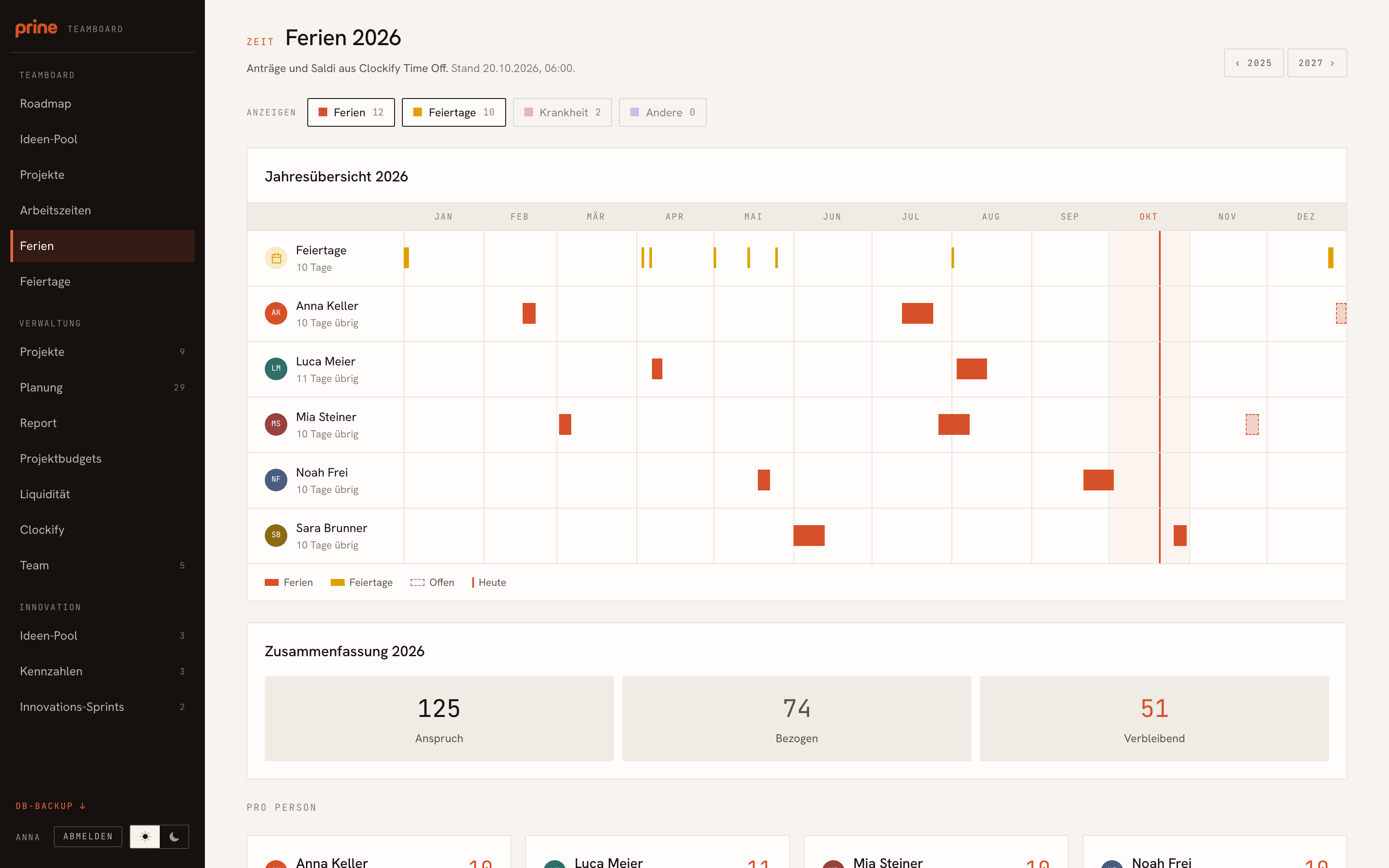Screen dimensions: 1389x868
Task: Open Team in the sidebar
Action: click(x=102, y=566)
